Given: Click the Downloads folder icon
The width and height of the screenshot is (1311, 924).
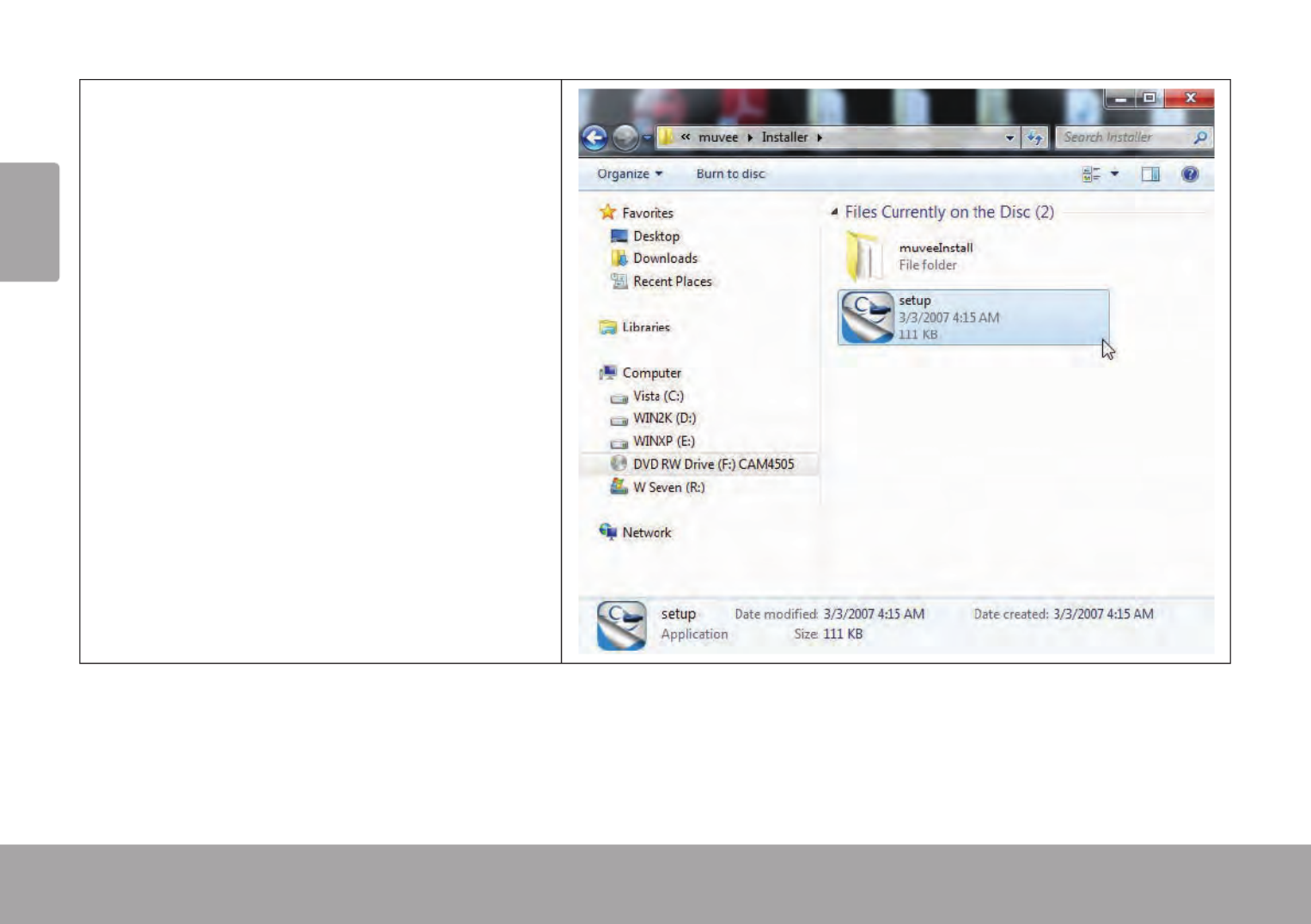Looking at the screenshot, I should tap(619, 258).
